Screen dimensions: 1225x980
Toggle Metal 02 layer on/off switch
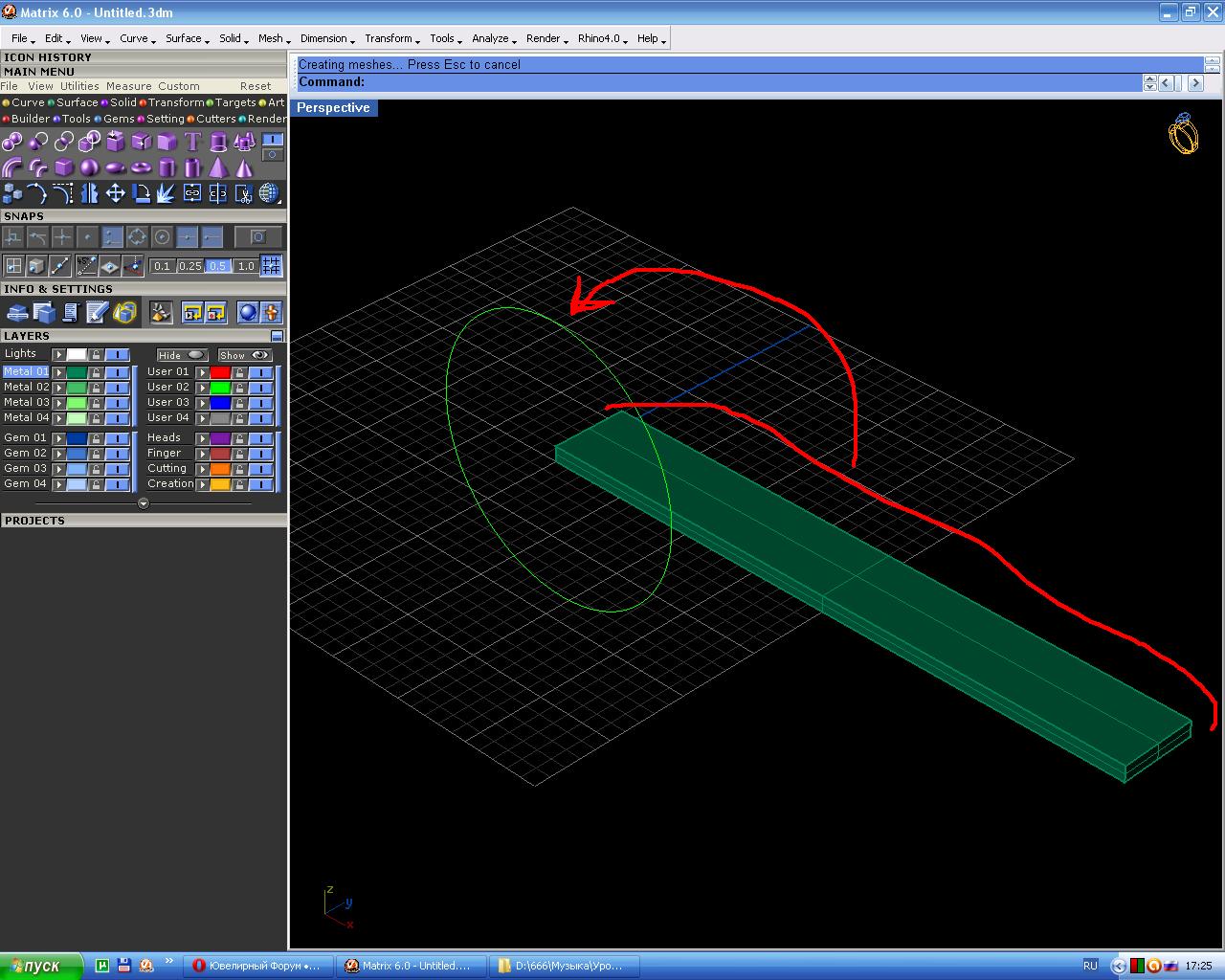point(117,388)
